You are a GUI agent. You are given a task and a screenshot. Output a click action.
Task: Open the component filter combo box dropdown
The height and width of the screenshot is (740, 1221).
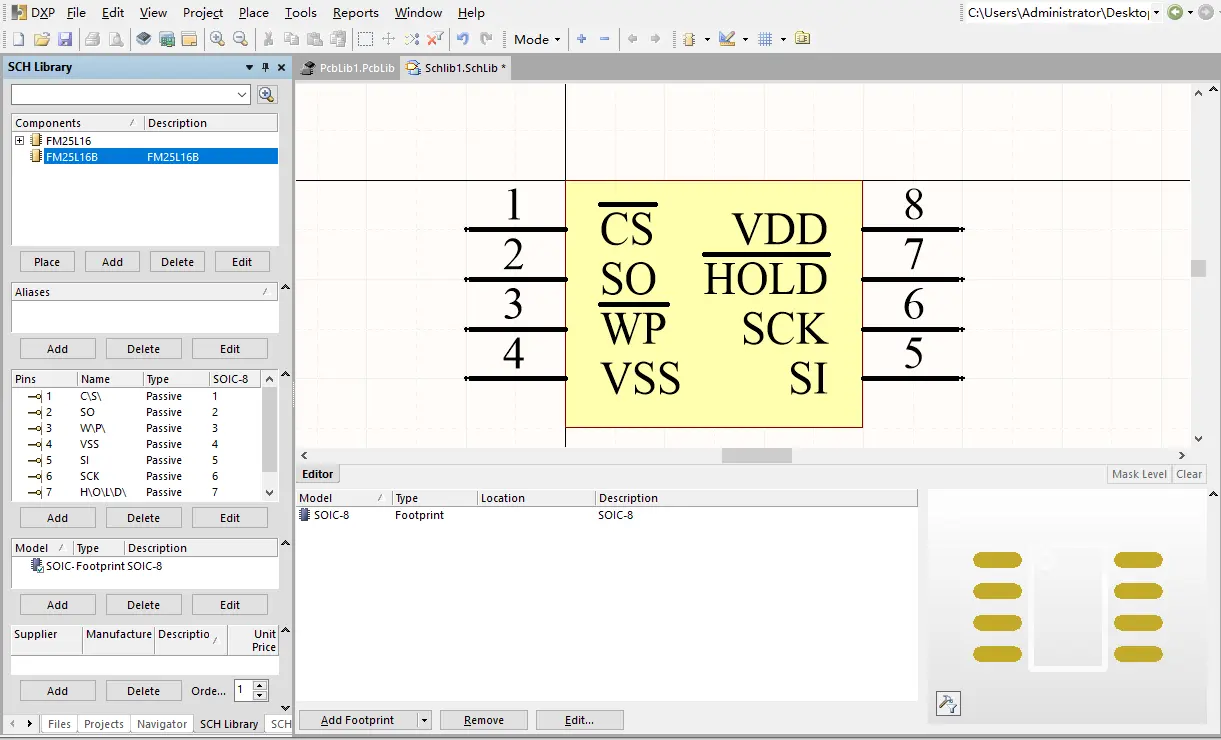[x=242, y=94]
